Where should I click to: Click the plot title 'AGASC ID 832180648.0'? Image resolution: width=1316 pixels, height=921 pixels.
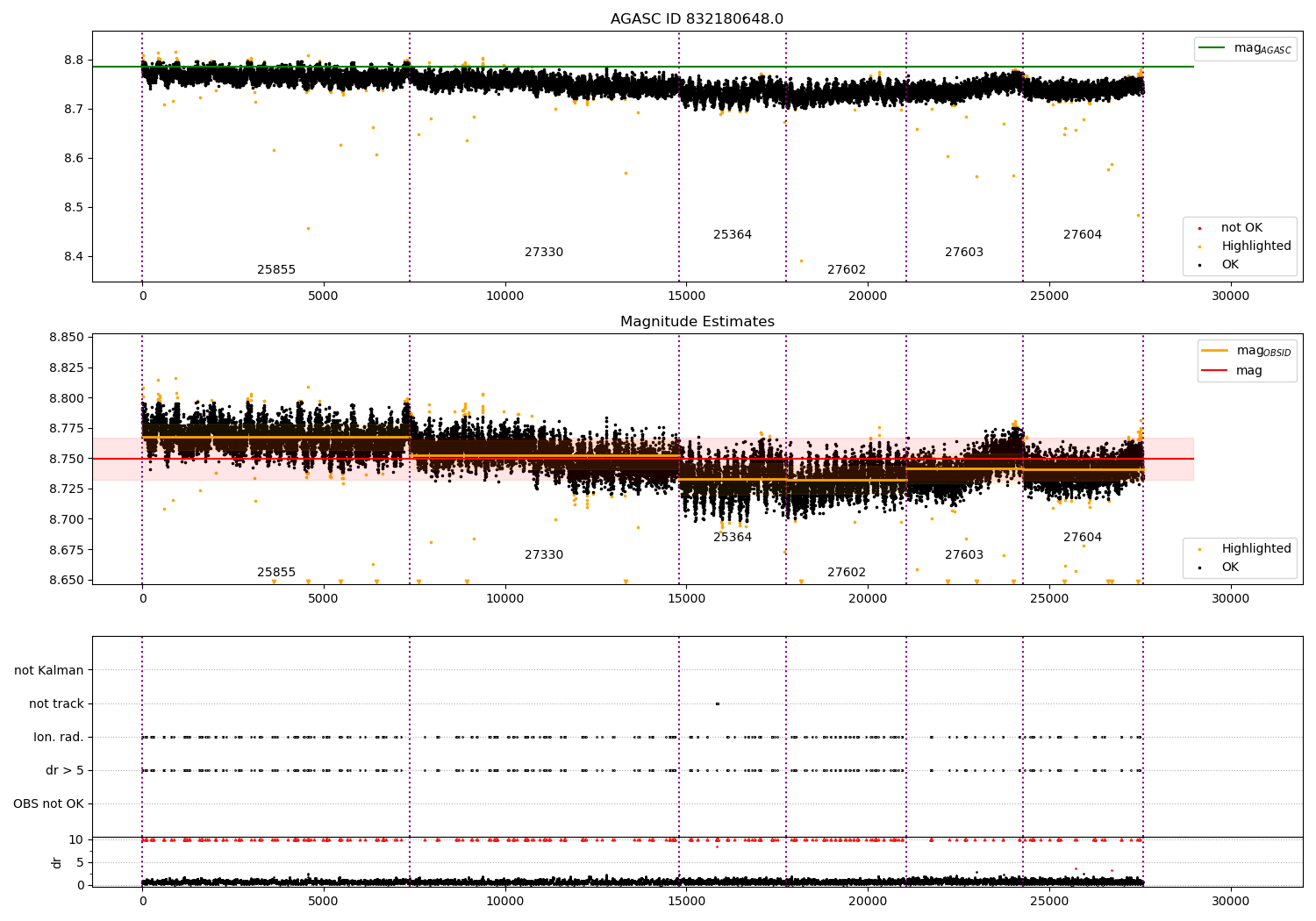click(x=697, y=19)
